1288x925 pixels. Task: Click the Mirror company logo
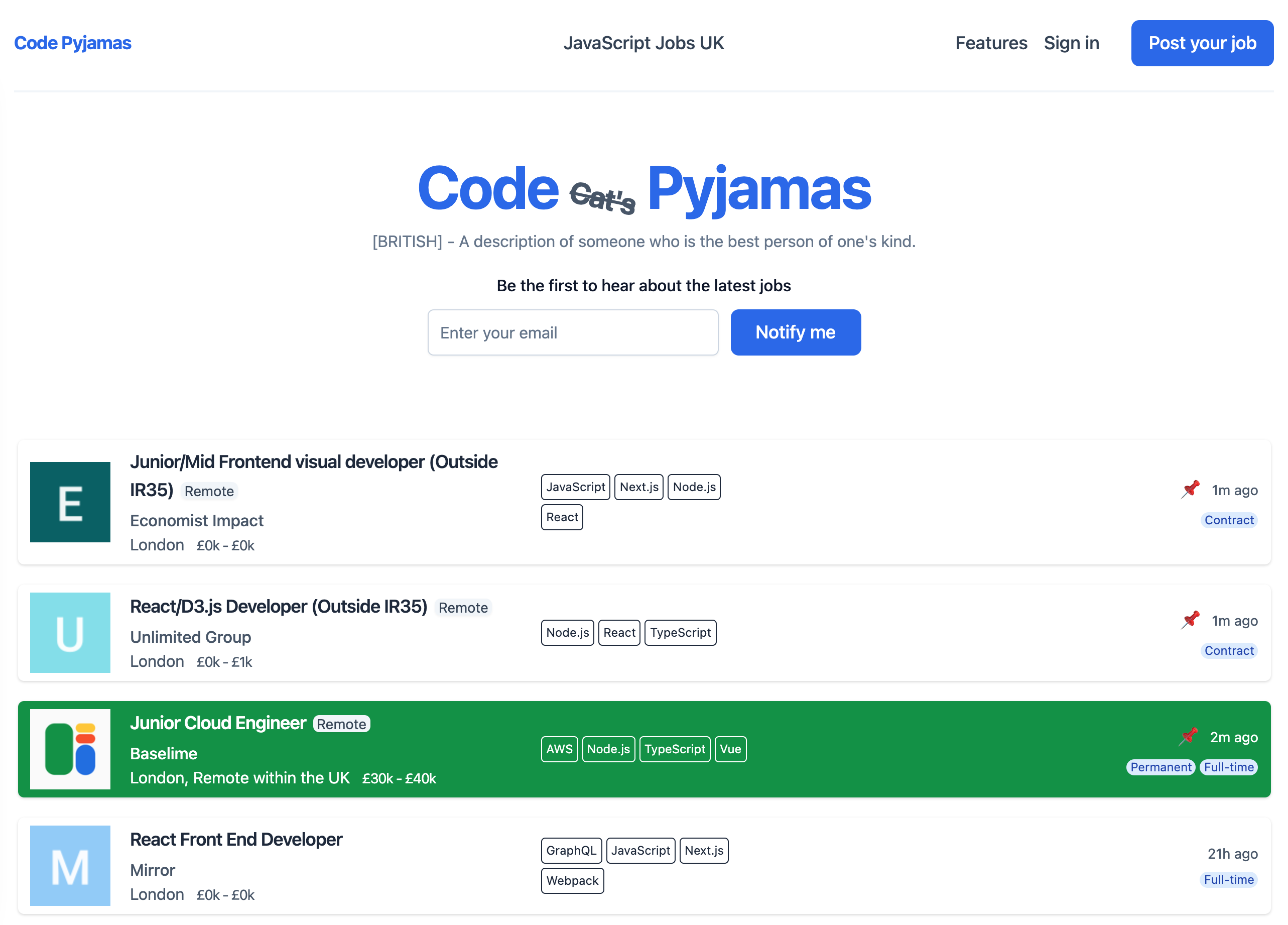pyautogui.click(x=70, y=866)
